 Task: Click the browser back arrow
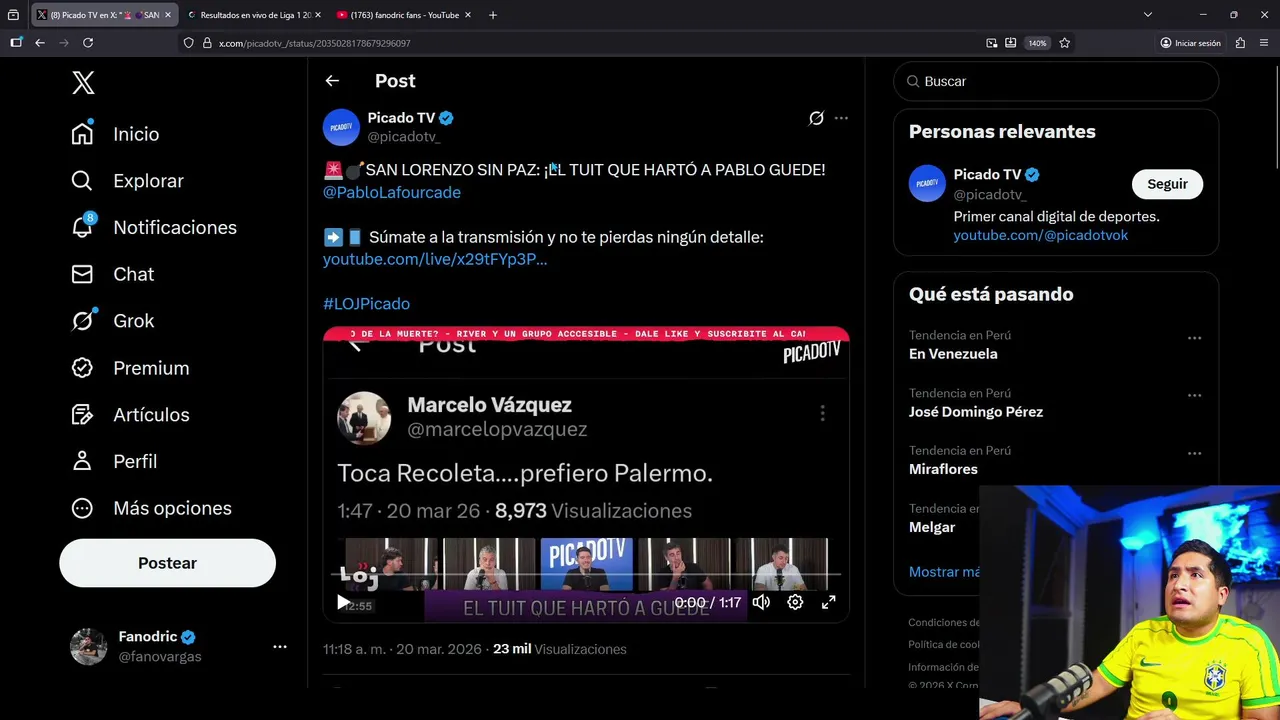click(x=40, y=43)
